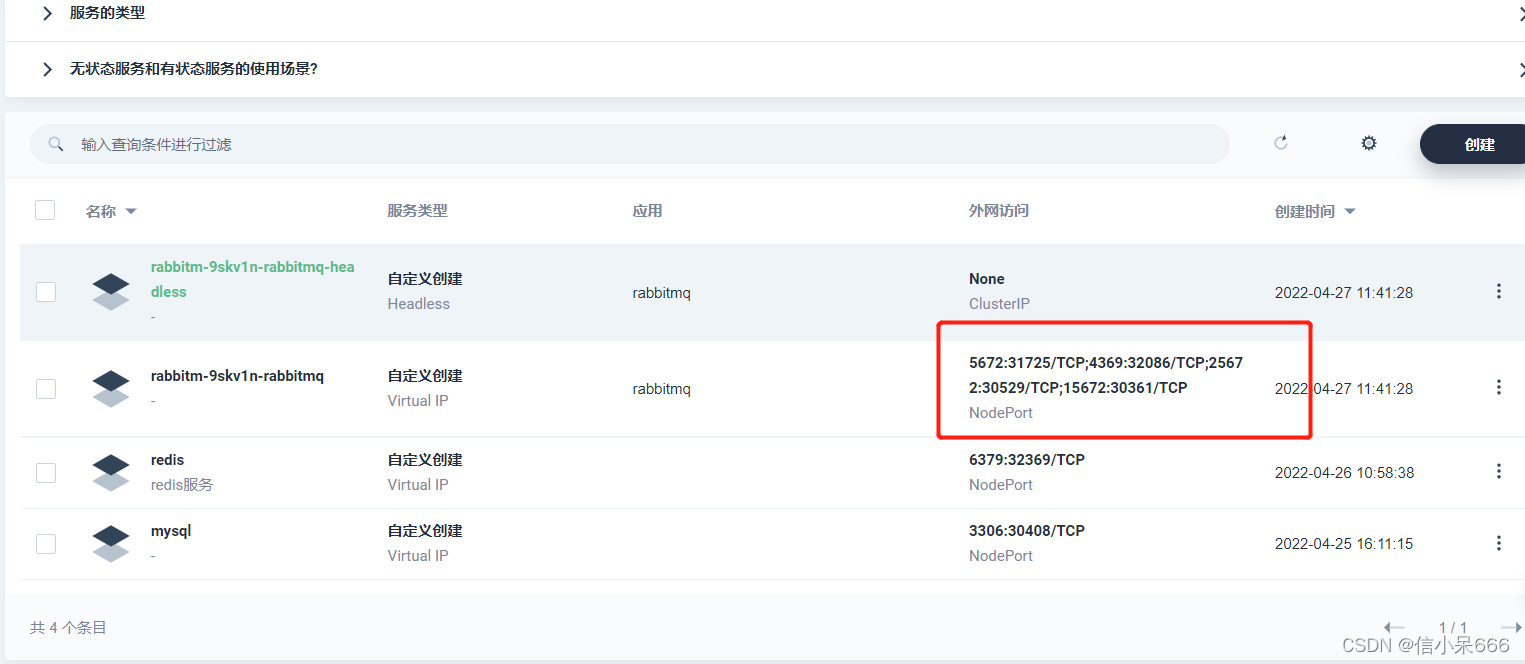Viewport: 1525px width, 664px height.
Task: Click the 6379:32369/TCP port text
Action: (1027, 460)
